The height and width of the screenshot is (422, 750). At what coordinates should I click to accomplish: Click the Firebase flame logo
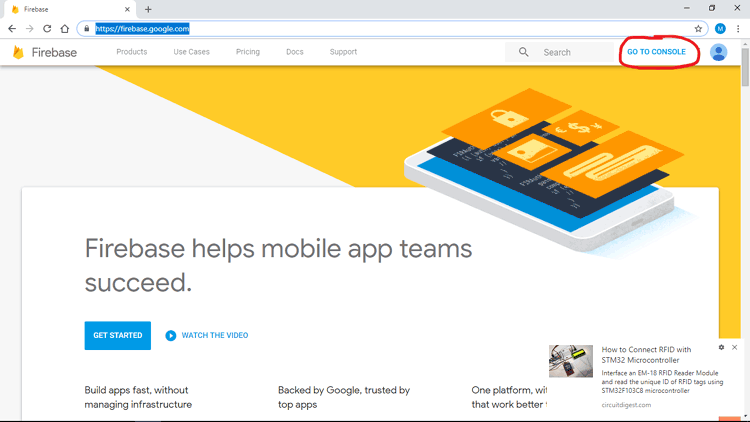(18, 52)
